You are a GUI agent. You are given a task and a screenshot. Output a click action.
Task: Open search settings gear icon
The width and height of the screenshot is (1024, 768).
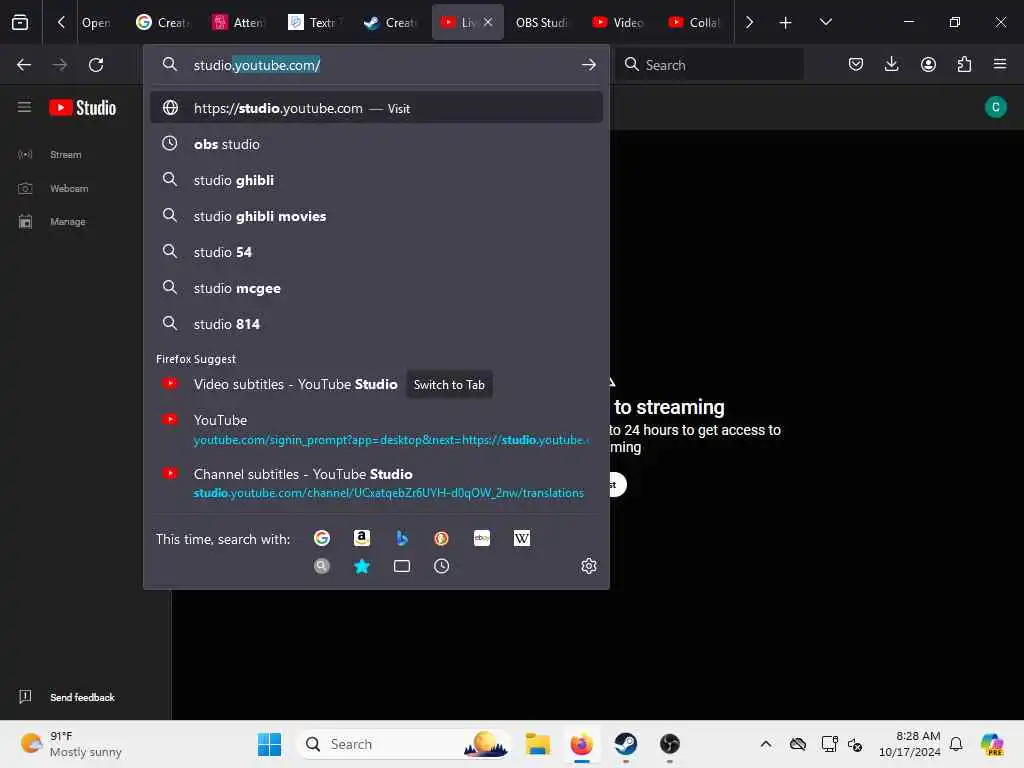click(x=588, y=566)
